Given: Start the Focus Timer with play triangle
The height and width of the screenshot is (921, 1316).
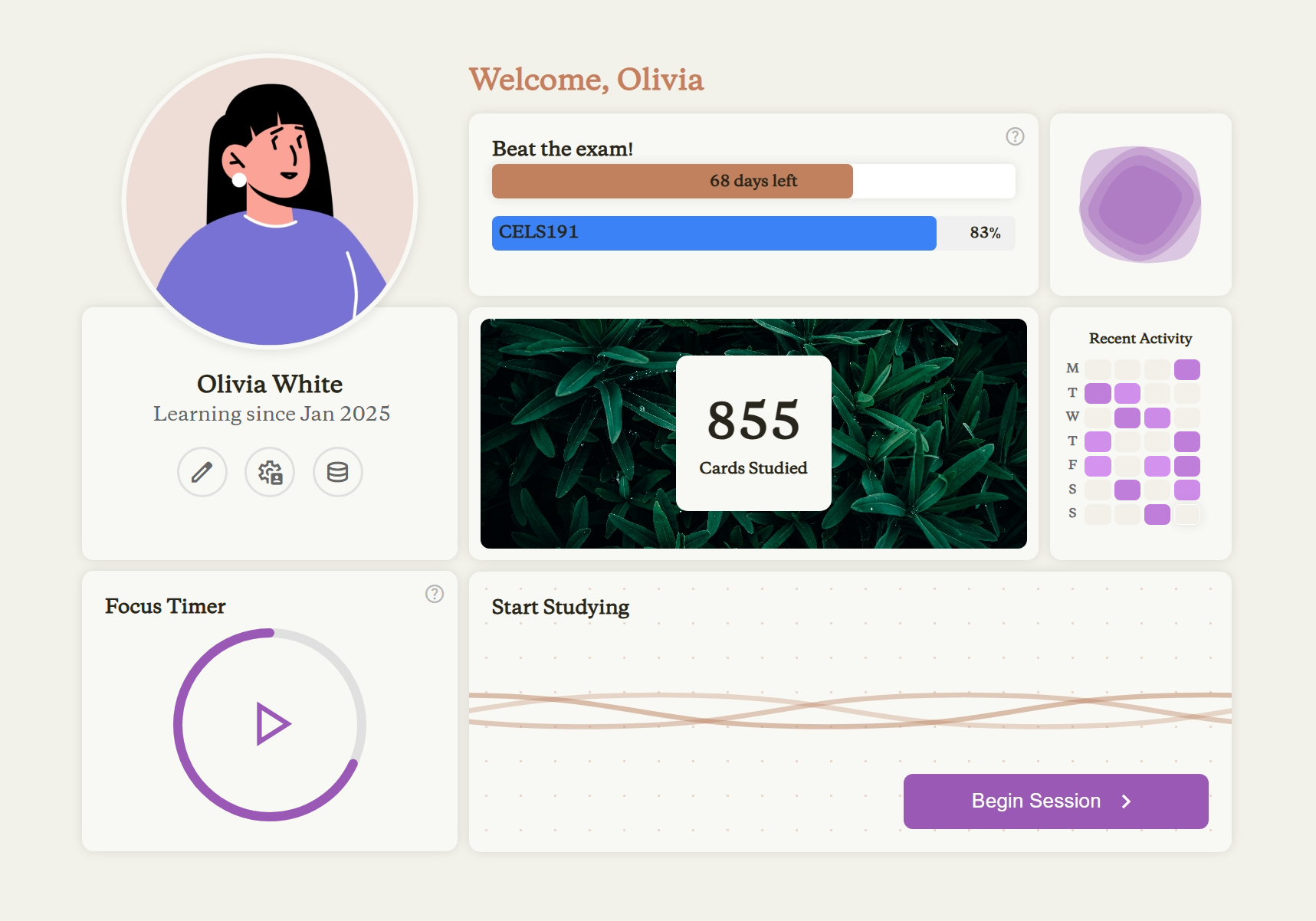Looking at the screenshot, I should [271, 724].
